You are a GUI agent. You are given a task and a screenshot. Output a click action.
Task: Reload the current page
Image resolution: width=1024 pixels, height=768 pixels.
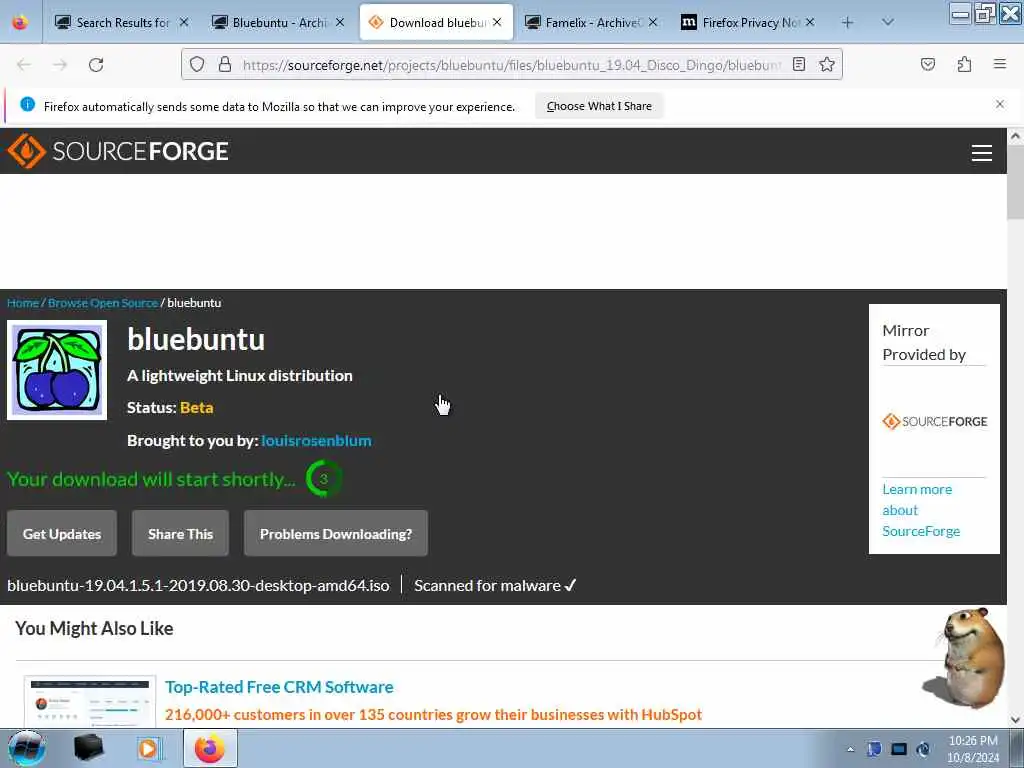[96, 65]
